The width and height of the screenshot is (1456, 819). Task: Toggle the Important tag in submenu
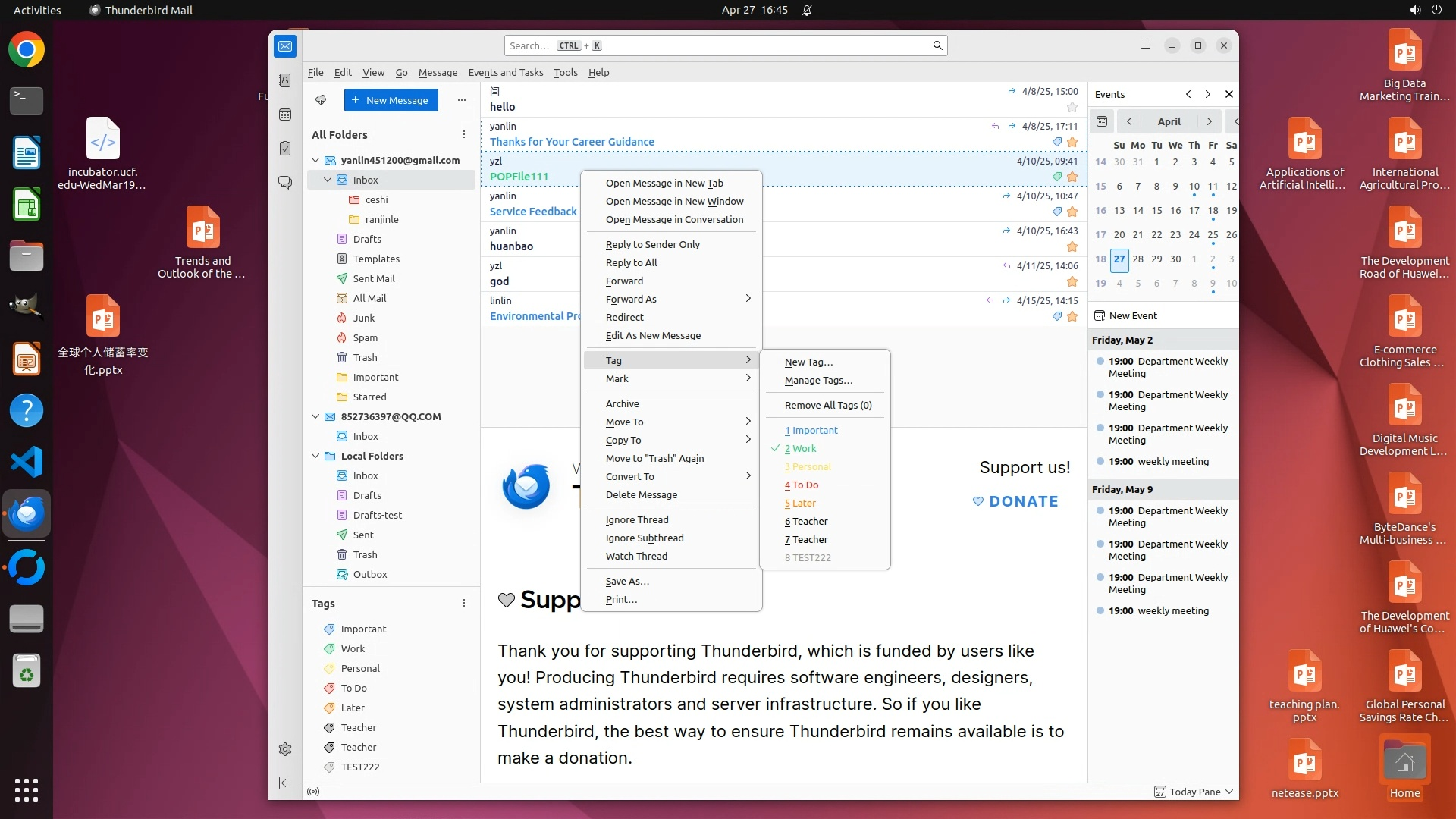tap(814, 430)
